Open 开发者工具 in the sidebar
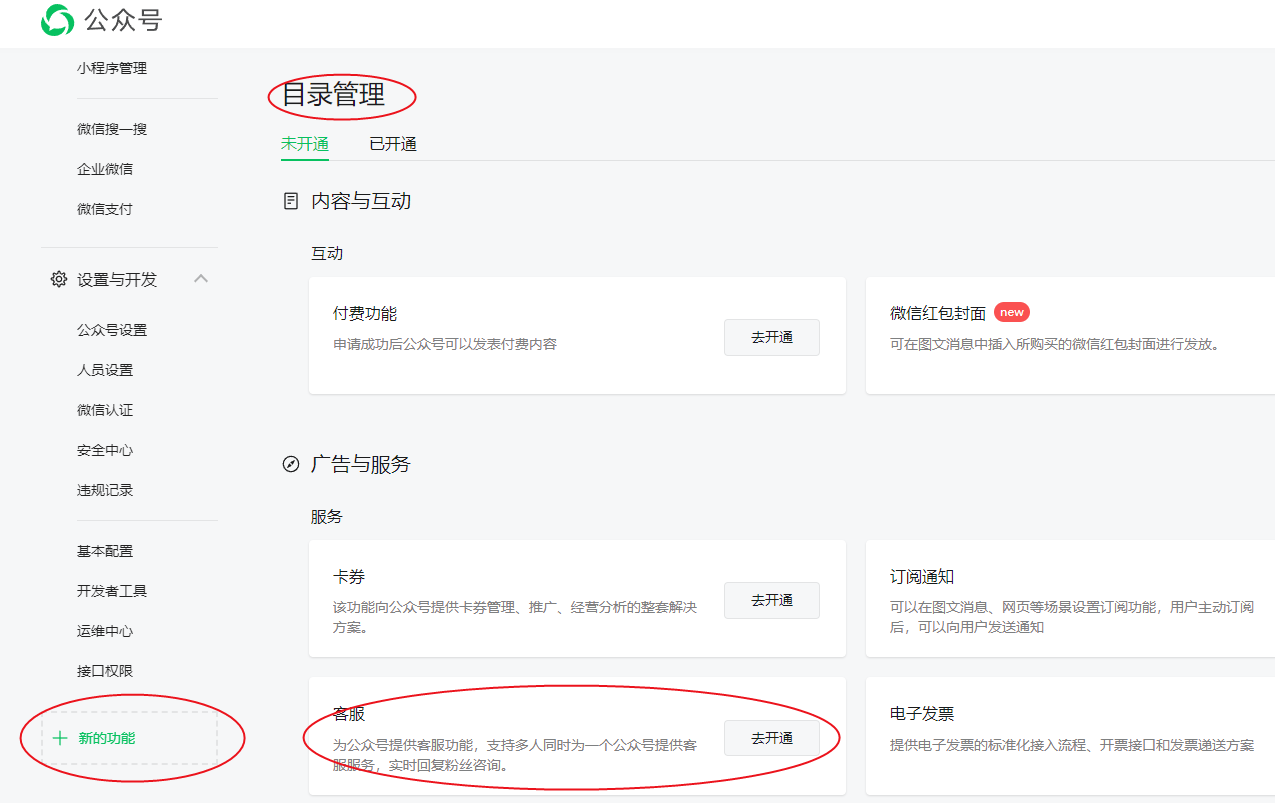The height and width of the screenshot is (803, 1275). [x=112, y=591]
